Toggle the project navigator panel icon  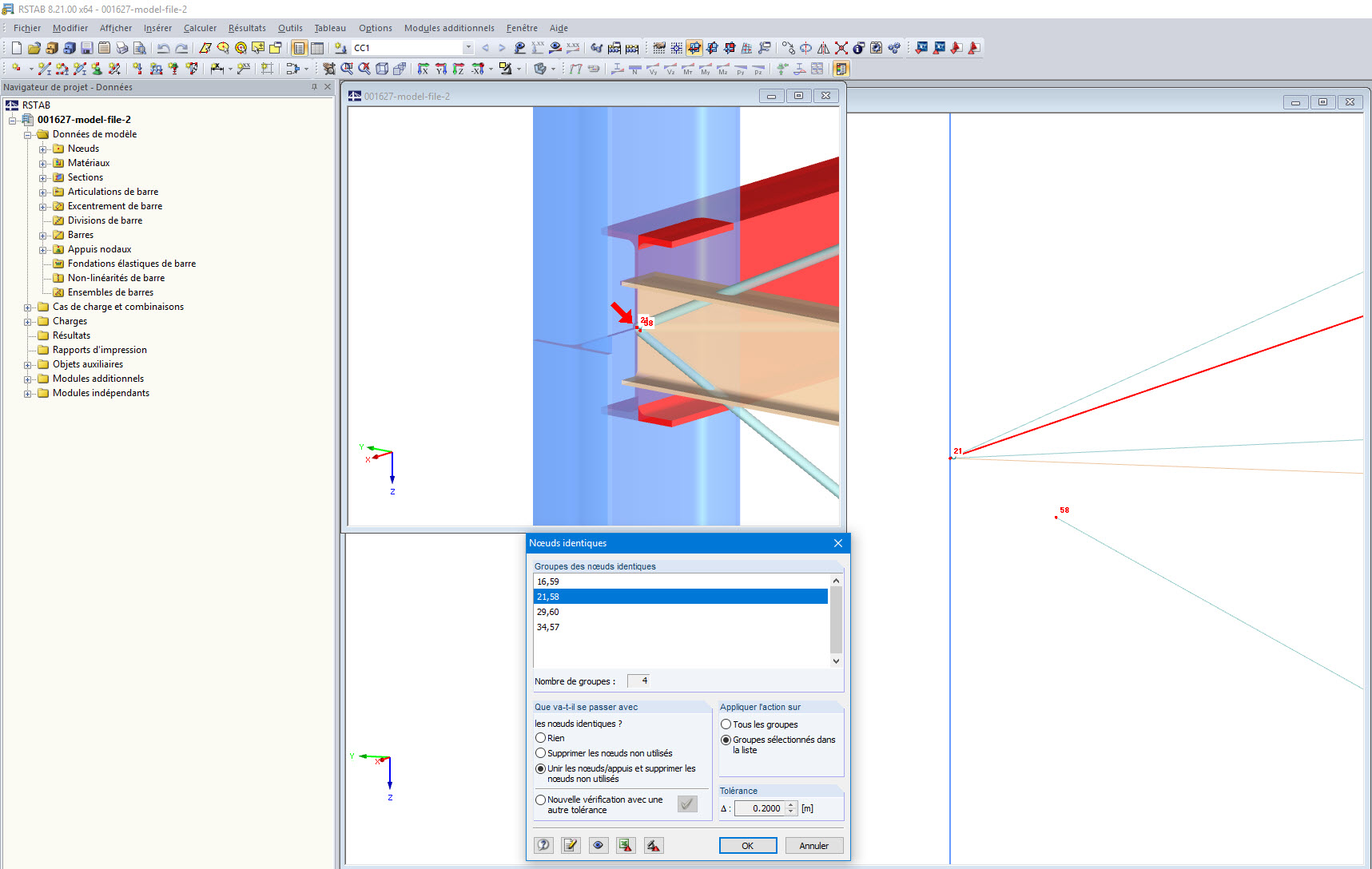[299, 48]
